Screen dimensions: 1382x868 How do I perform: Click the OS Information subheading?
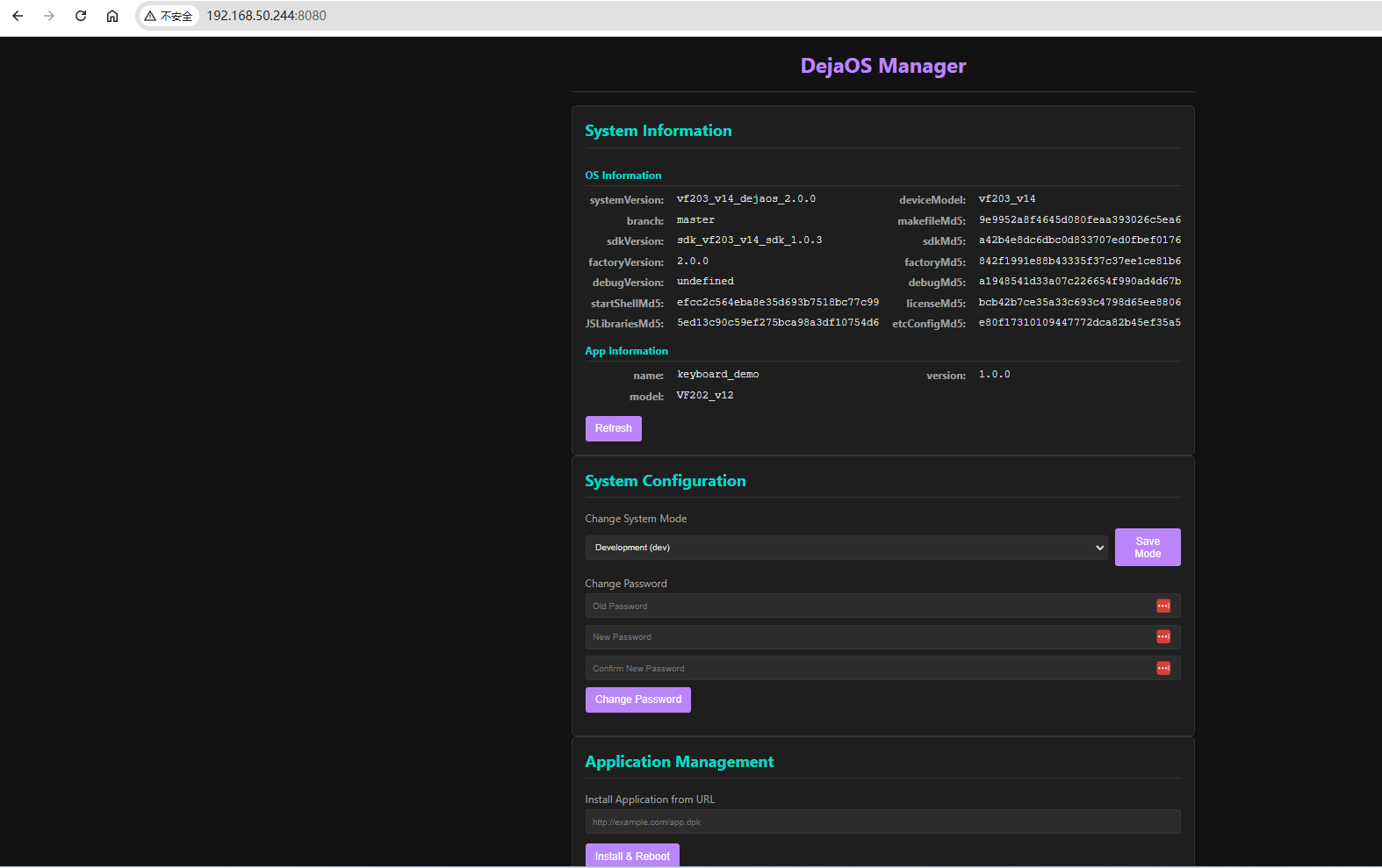click(x=623, y=176)
